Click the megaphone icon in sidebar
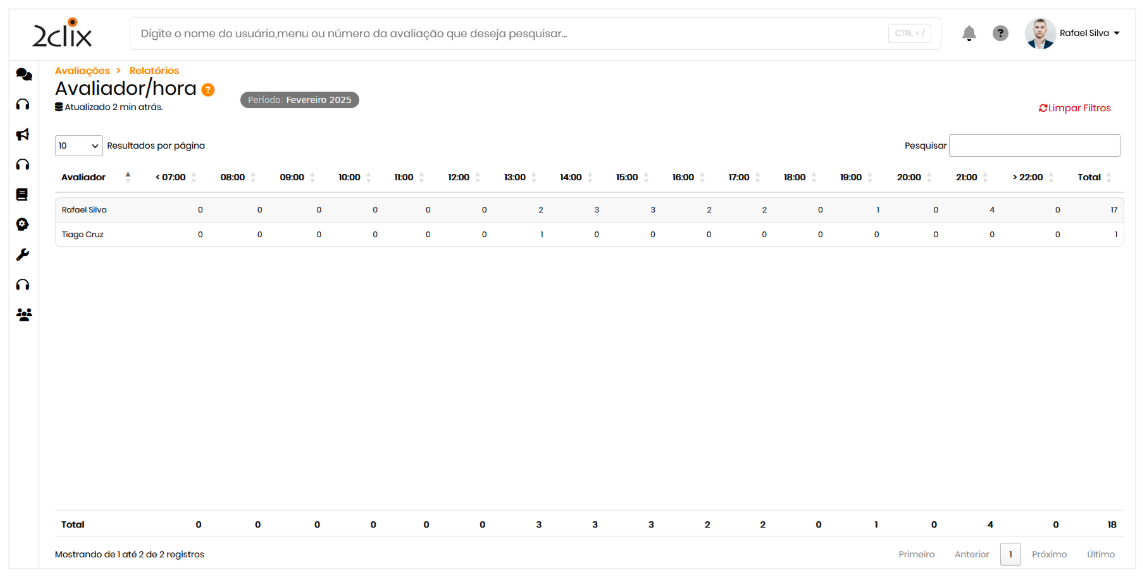 coord(23,134)
